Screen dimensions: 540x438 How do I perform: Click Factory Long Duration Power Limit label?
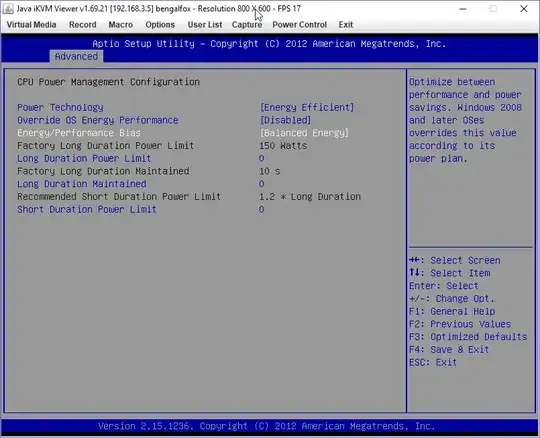pos(105,146)
